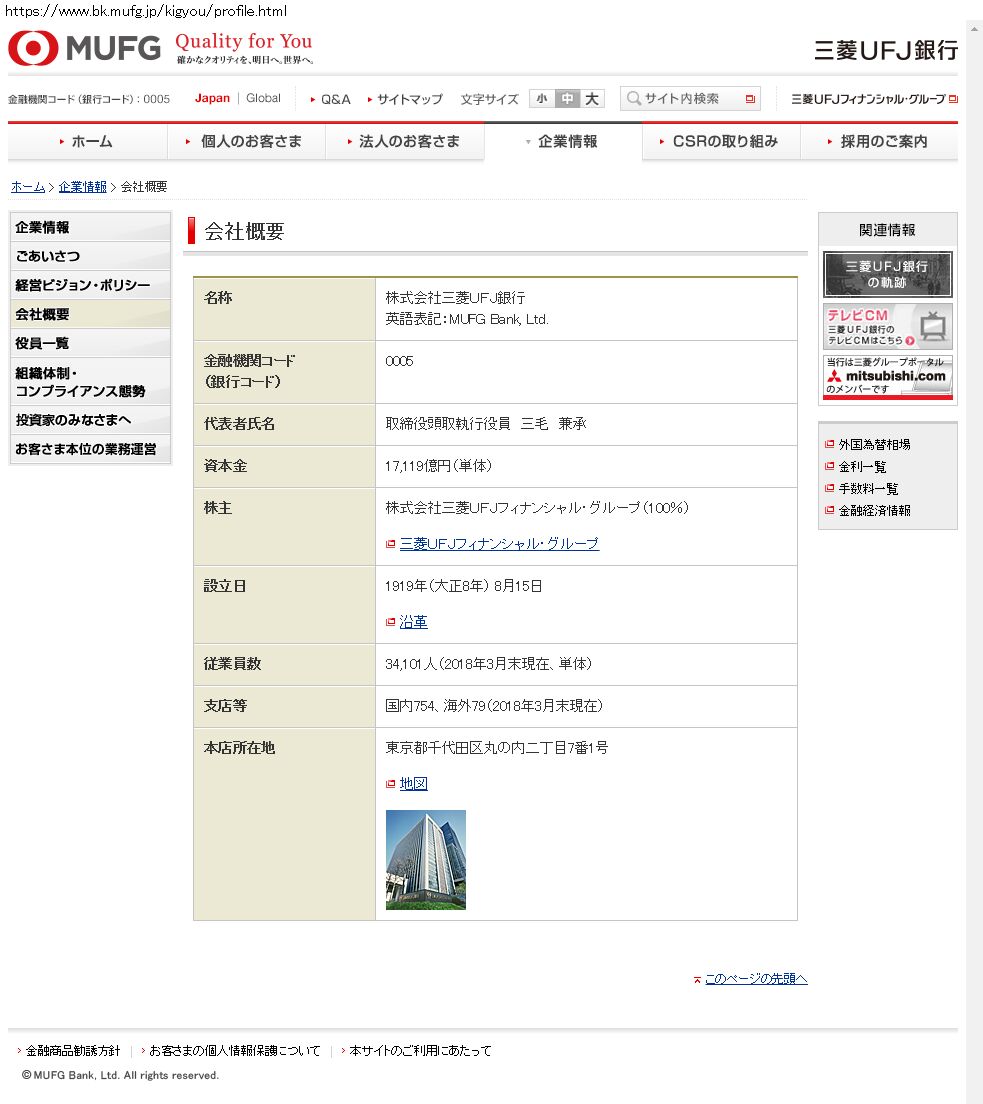
Task: Set text size to 中
Action: point(567,99)
